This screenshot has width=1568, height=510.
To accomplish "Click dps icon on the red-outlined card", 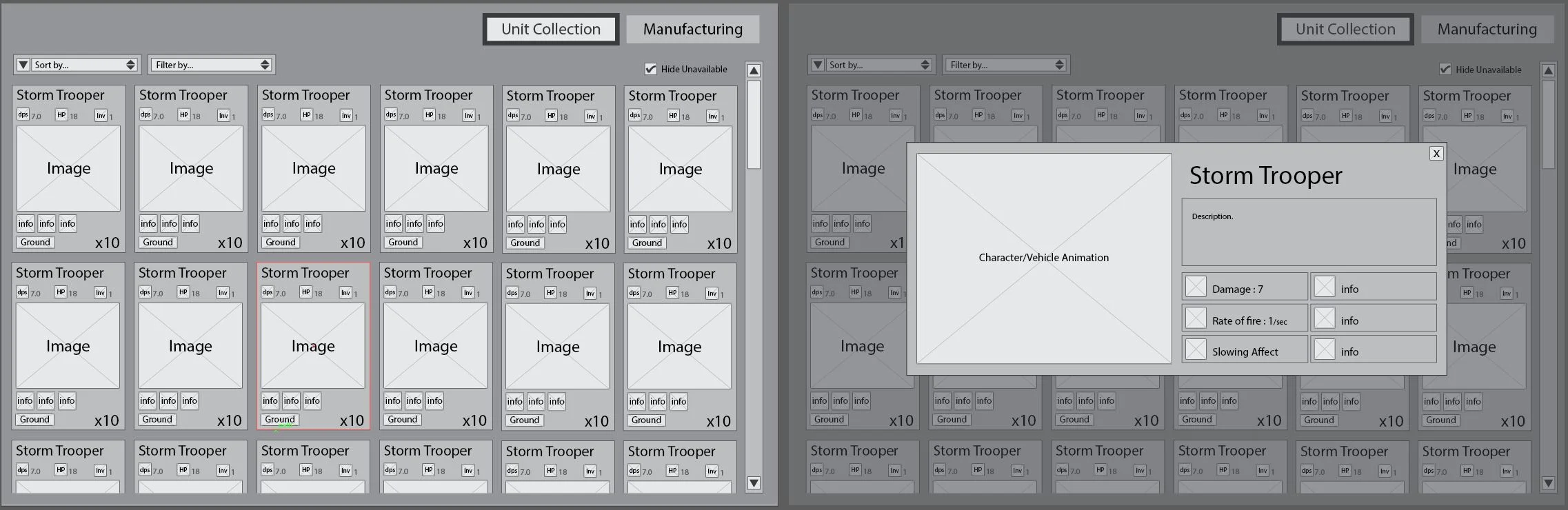I will point(268,292).
